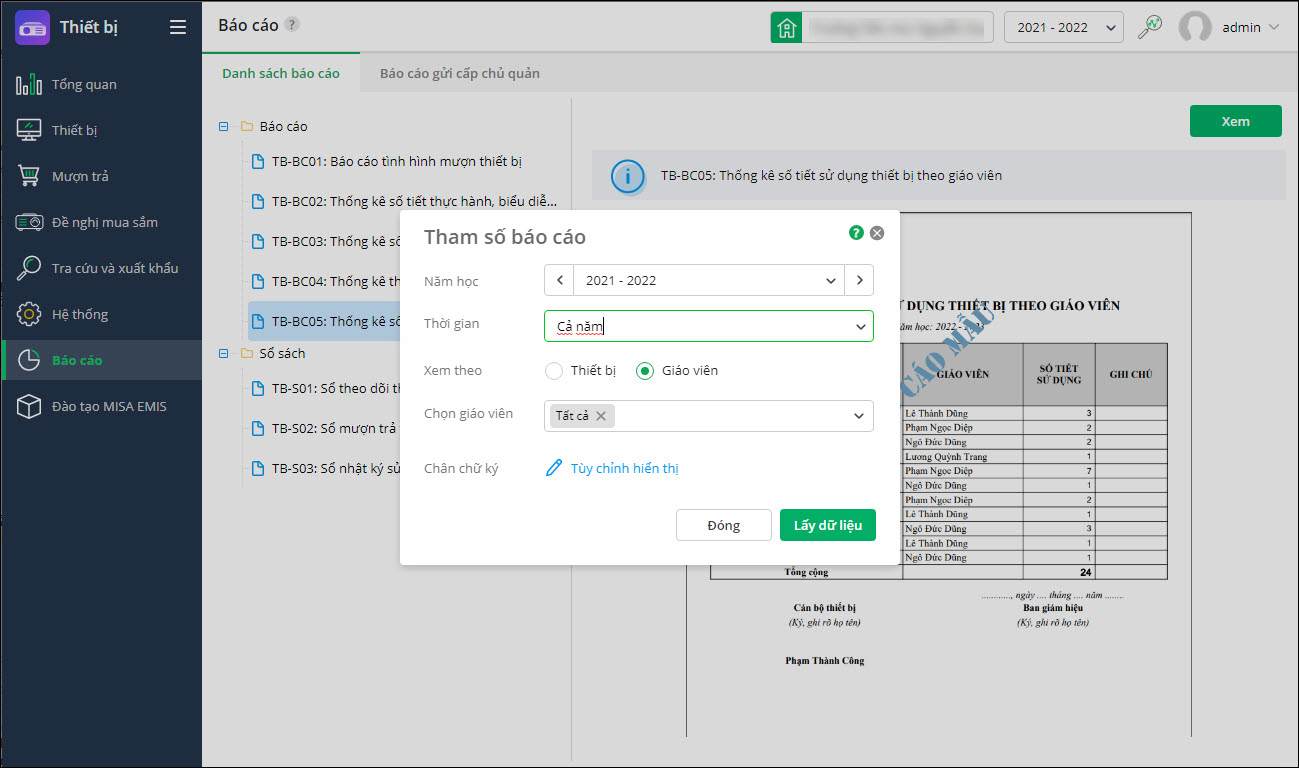The image size is (1299, 768).
Task: Click the search analytics icon in header
Action: pos(1150,27)
